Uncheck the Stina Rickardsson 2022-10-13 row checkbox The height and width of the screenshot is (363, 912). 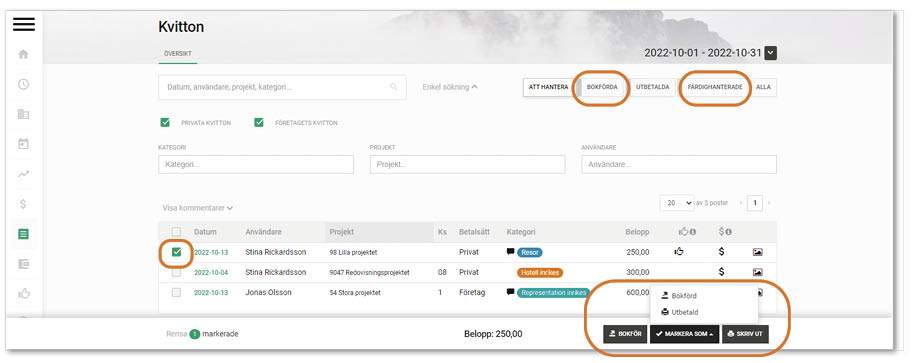176,252
